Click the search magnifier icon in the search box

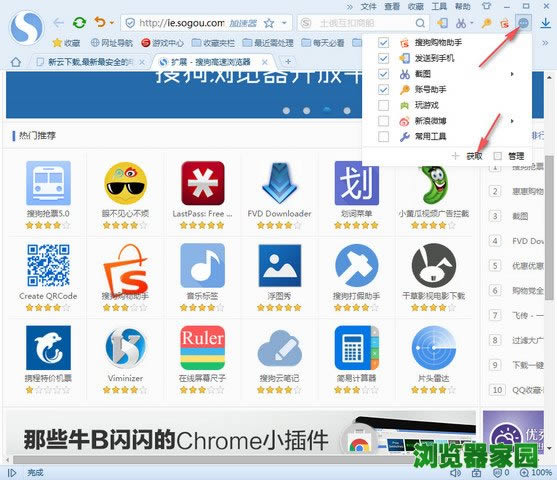click(x=420, y=23)
